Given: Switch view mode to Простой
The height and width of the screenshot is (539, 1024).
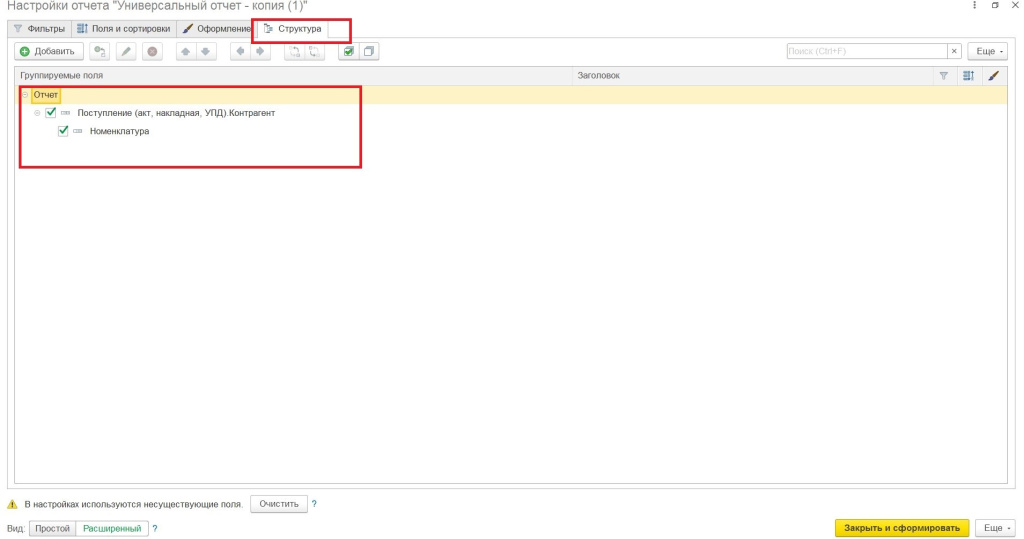Looking at the screenshot, I should point(53,528).
